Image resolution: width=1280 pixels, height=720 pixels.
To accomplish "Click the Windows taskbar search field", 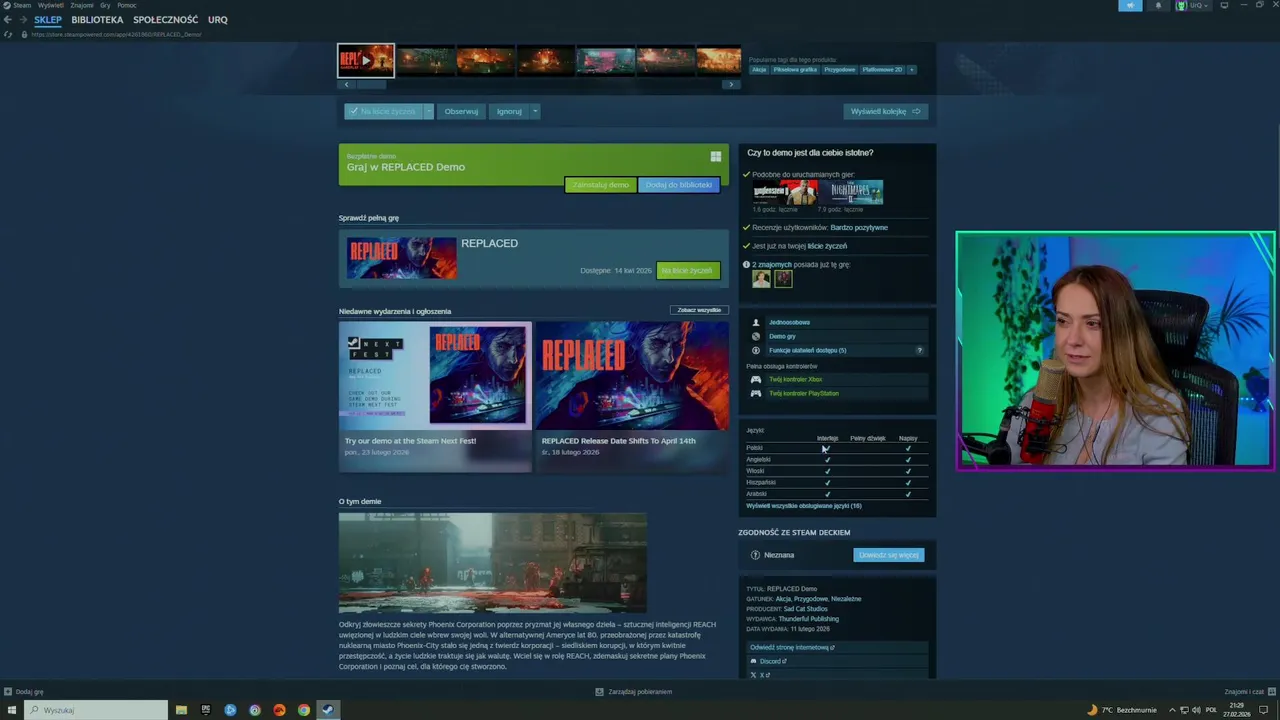I will pos(96,710).
